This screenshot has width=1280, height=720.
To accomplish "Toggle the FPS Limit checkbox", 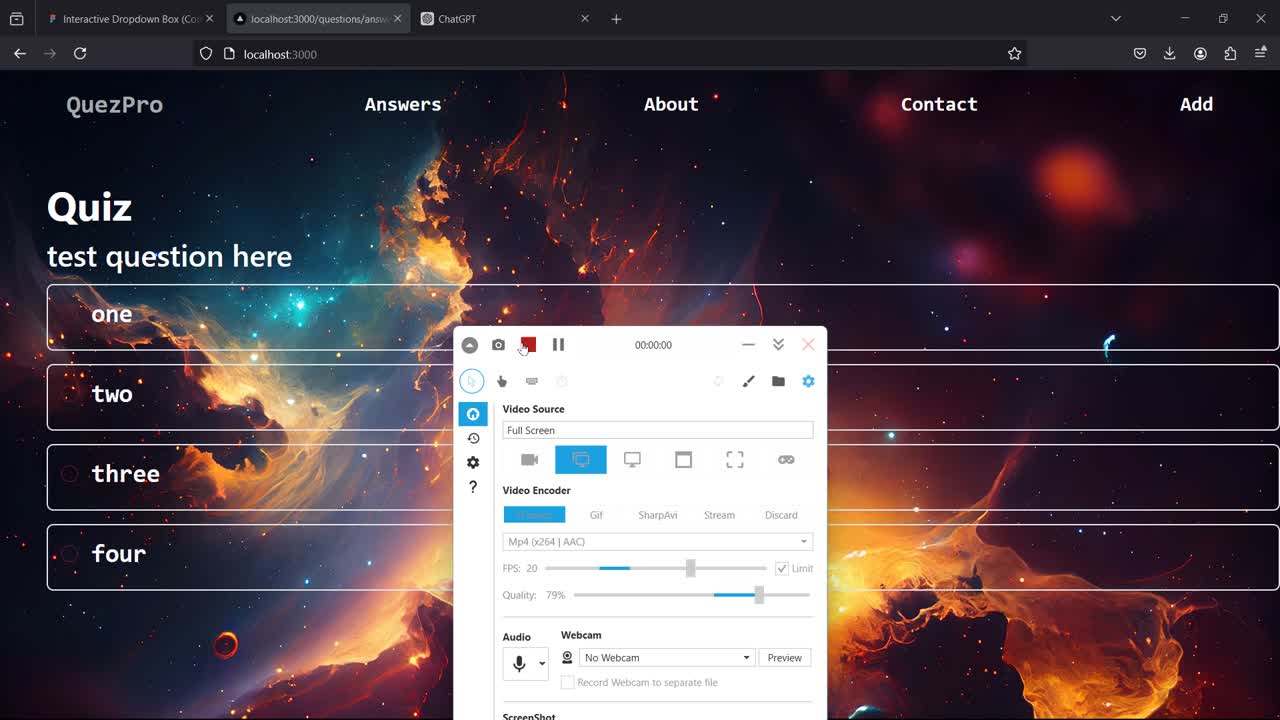I will (782, 568).
